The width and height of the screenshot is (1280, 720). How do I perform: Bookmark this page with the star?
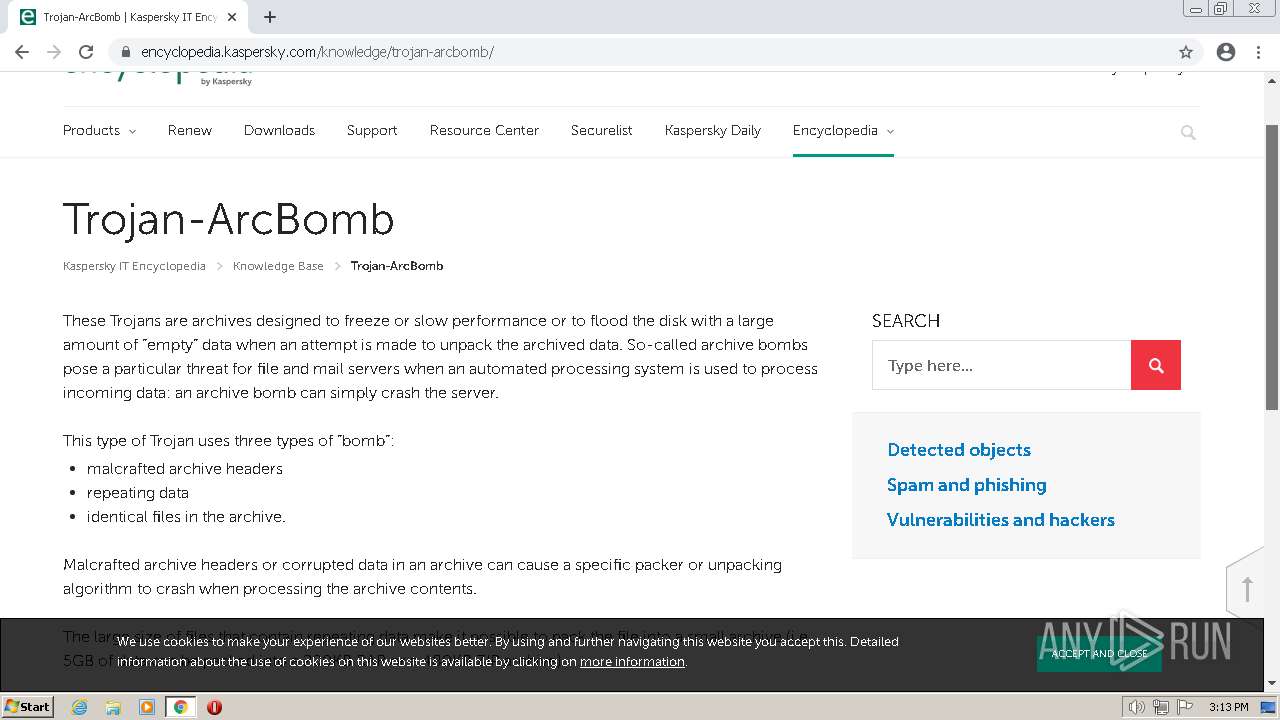click(x=1186, y=52)
